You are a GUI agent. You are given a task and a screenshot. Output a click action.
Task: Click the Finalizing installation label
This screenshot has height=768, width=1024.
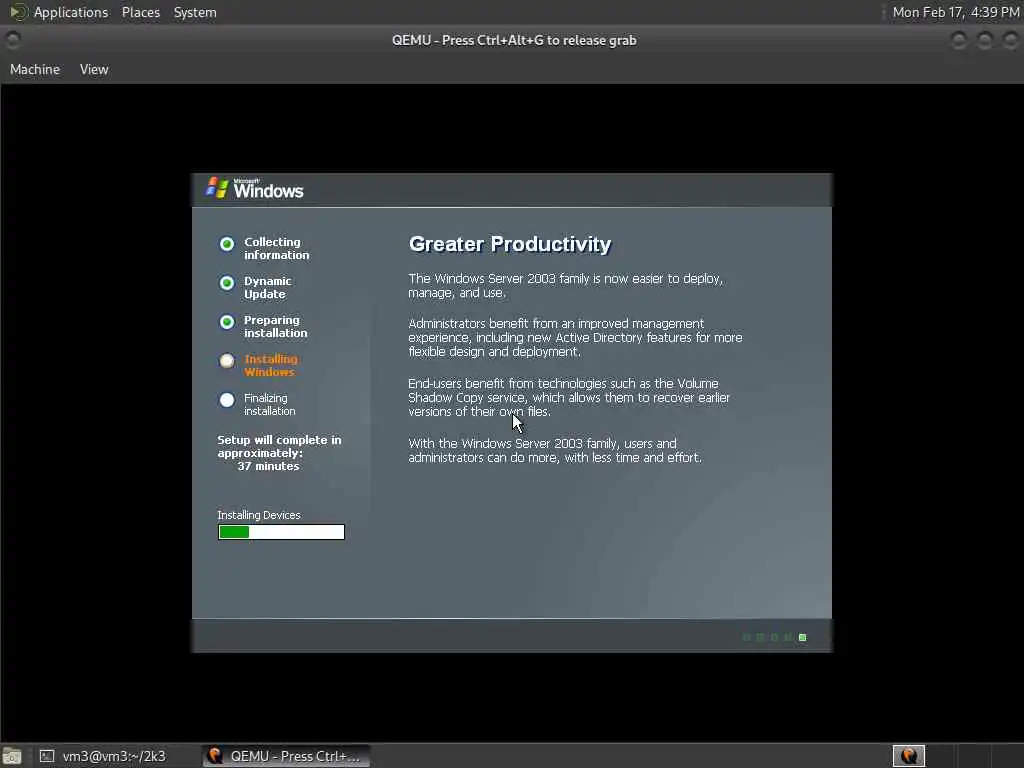tap(270, 404)
